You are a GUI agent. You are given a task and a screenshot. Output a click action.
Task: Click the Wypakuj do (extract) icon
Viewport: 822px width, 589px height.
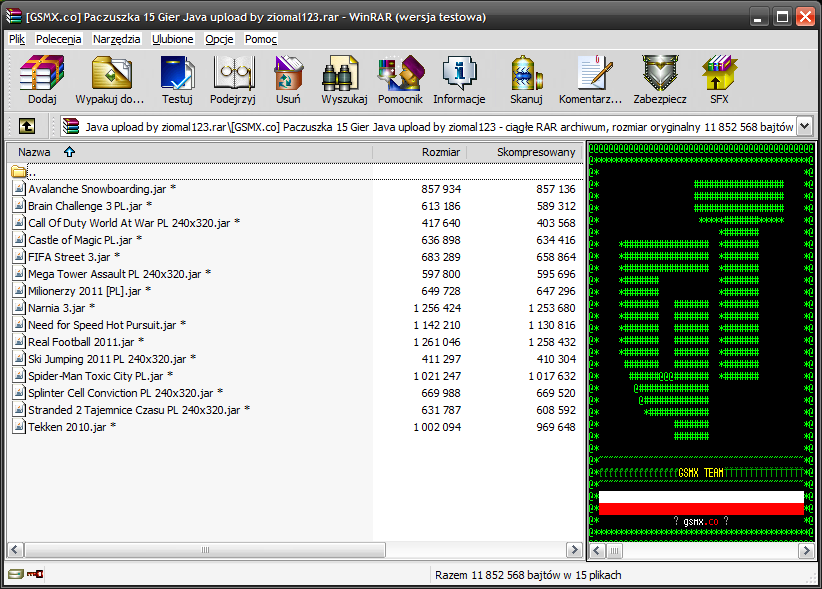tap(110, 75)
